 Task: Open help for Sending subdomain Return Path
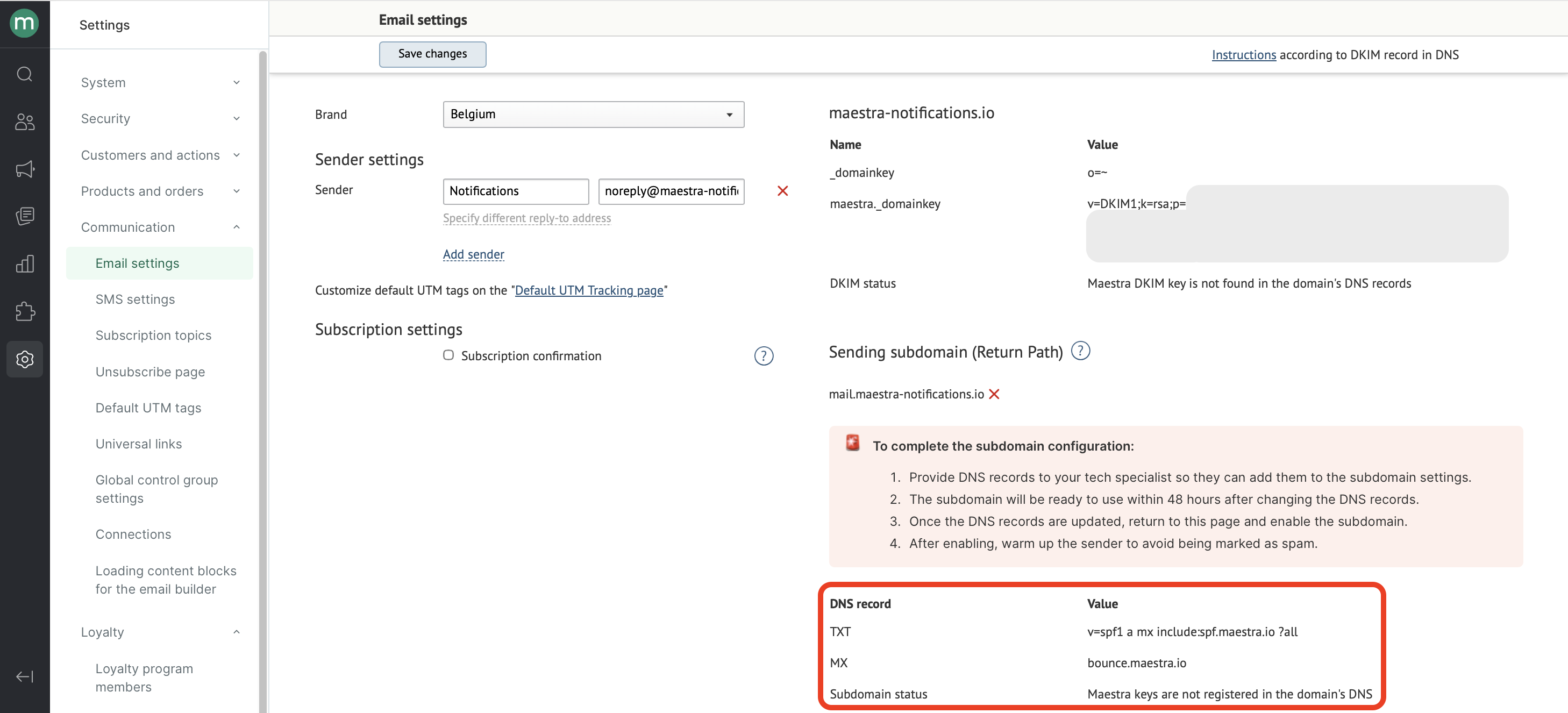click(x=1080, y=351)
